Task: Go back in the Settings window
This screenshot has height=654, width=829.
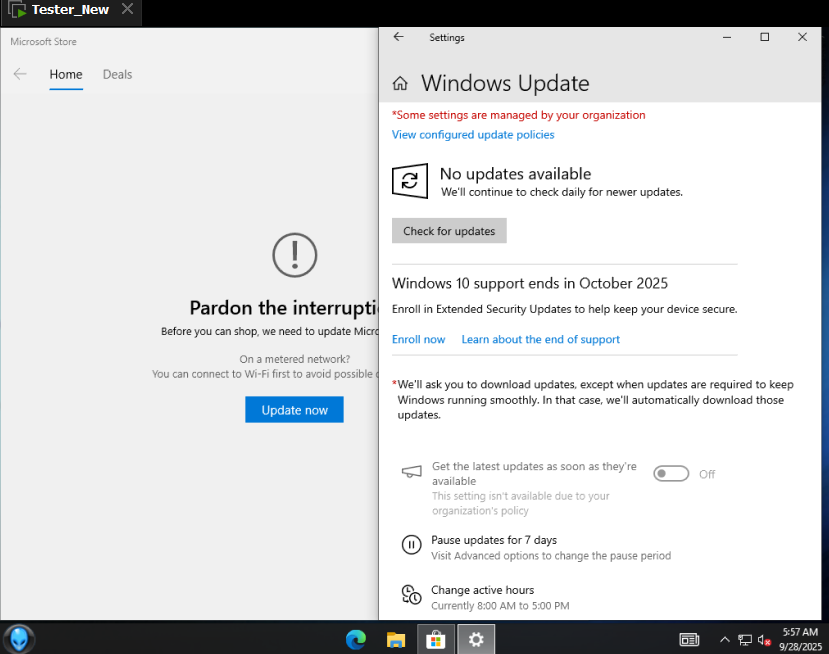Action: (x=399, y=37)
